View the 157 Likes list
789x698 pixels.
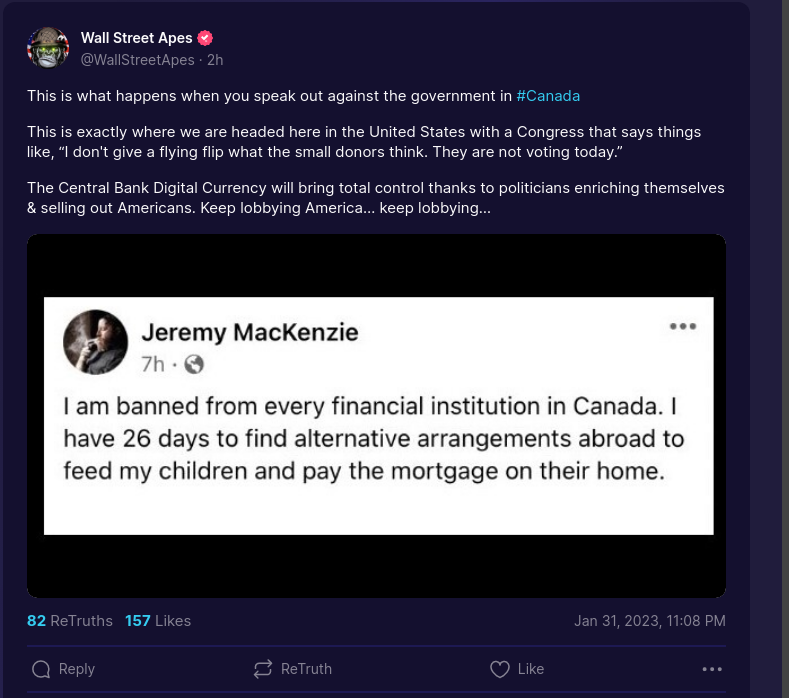(x=158, y=621)
